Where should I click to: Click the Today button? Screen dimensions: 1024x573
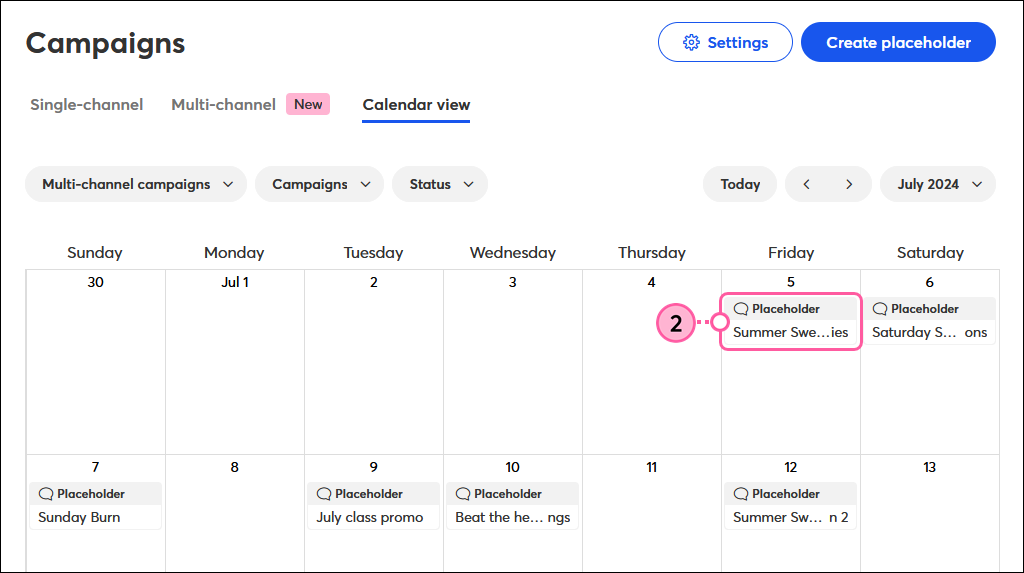click(740, 184)
